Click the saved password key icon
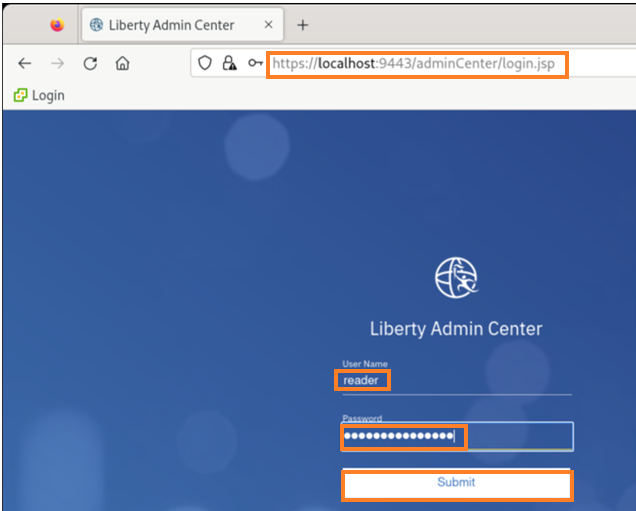Screen dimensions: 636x511 (x=256, y=63)
